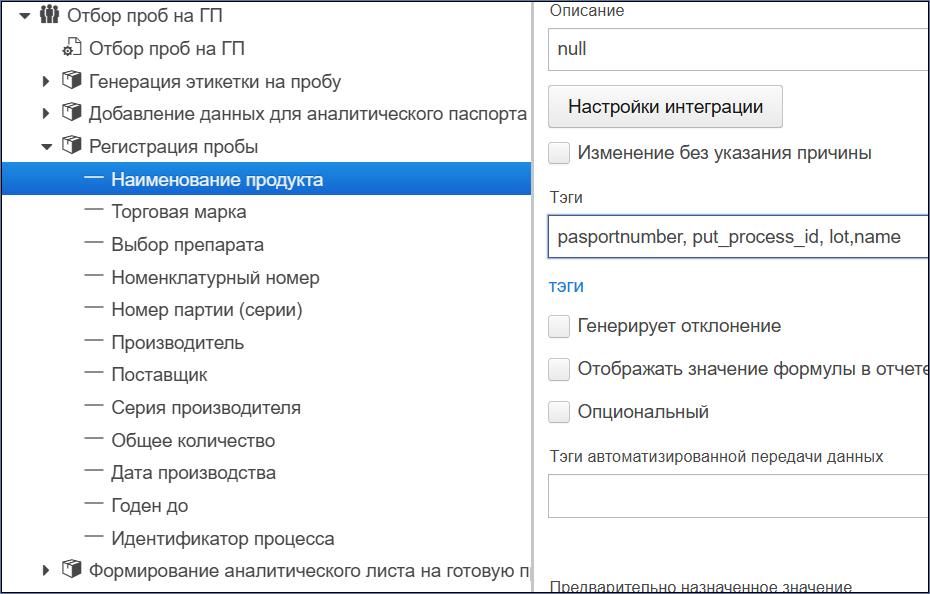
Task: Select the Годен до item
Action: click(149, 506)
